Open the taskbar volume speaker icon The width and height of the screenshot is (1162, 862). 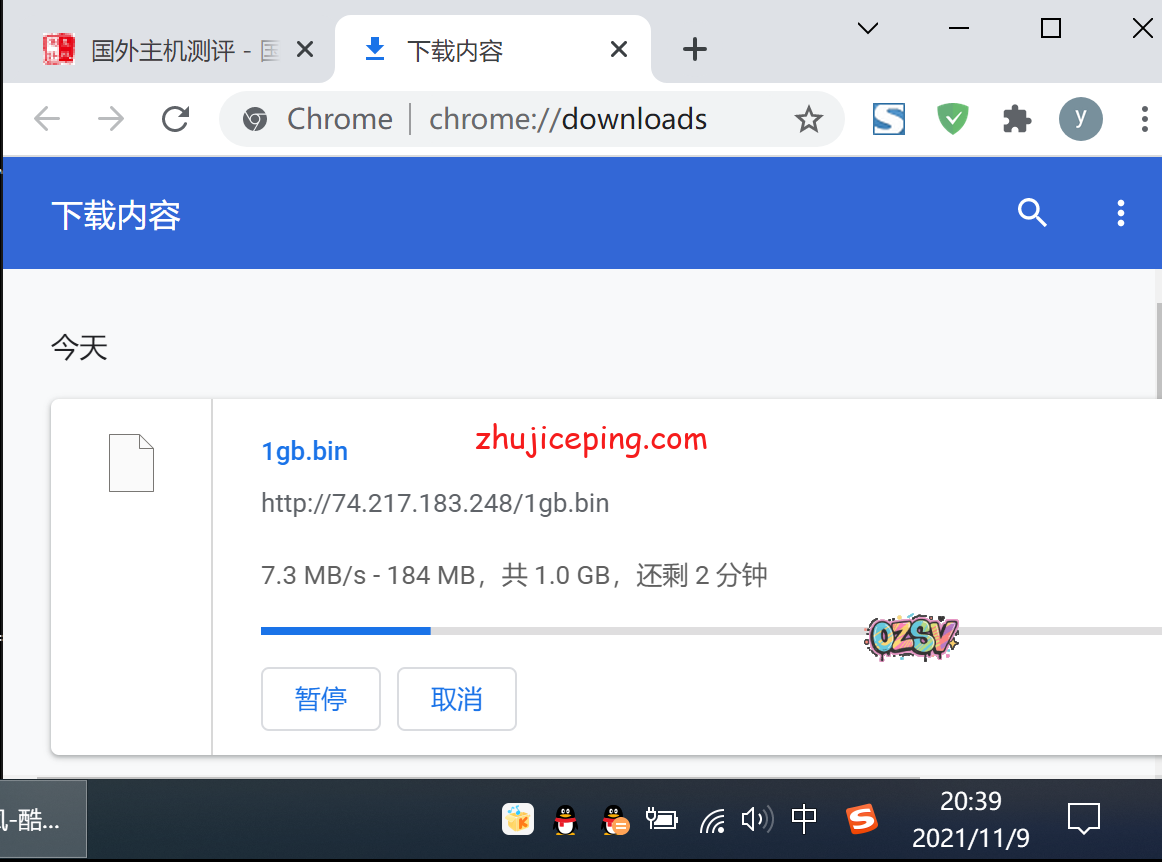pos(756,820)
